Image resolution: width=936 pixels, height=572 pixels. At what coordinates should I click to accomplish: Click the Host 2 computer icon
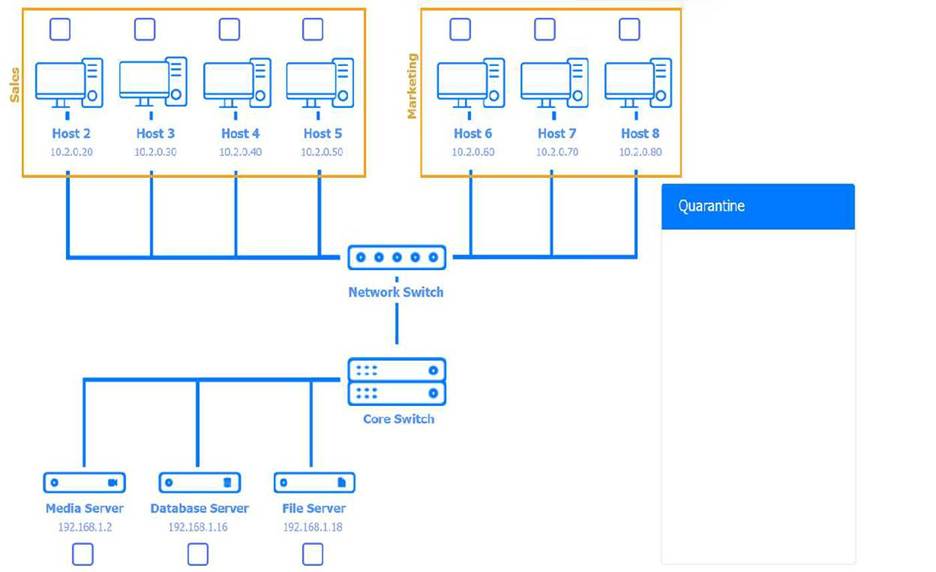(68, 84)
